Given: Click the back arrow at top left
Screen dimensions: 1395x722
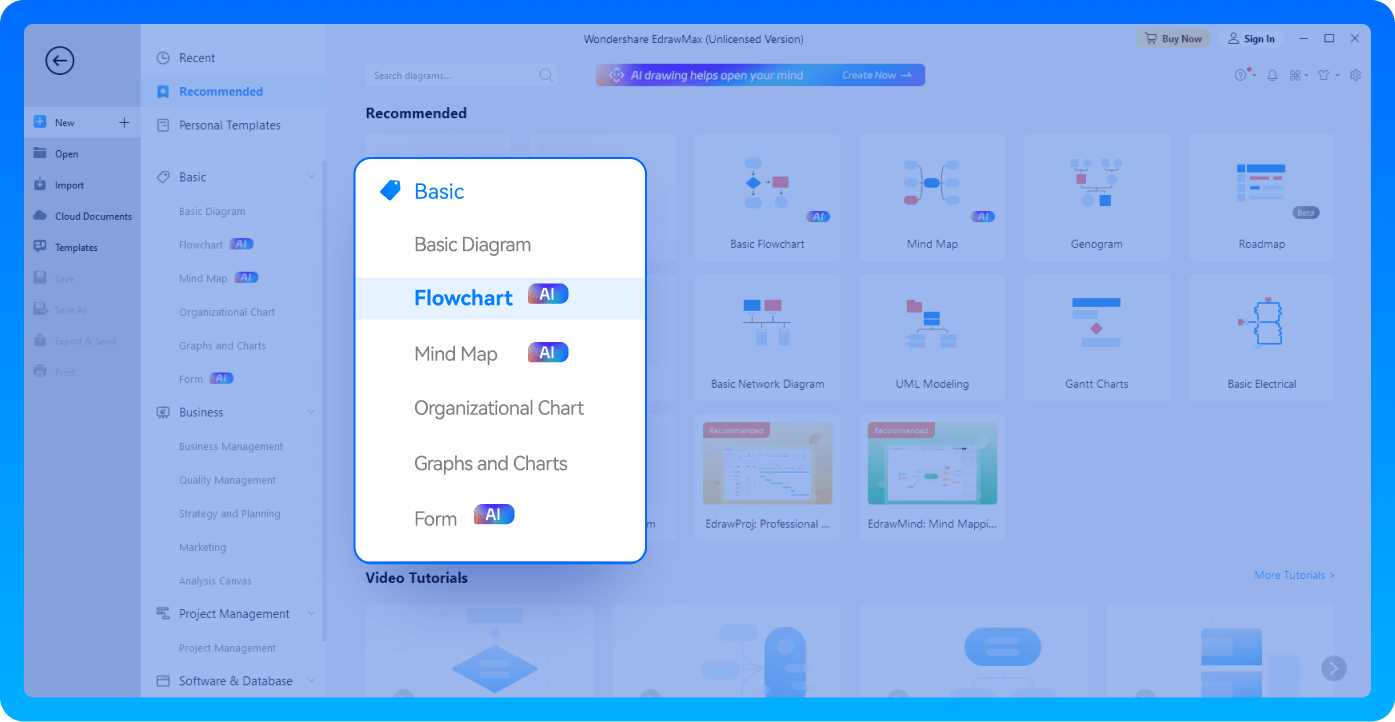Looking at the screenshot, I should coord(59,61).
